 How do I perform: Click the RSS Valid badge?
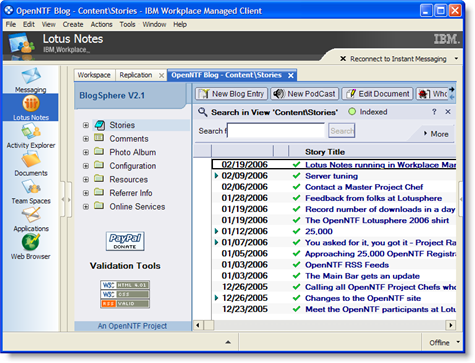(x=125, y=304)
